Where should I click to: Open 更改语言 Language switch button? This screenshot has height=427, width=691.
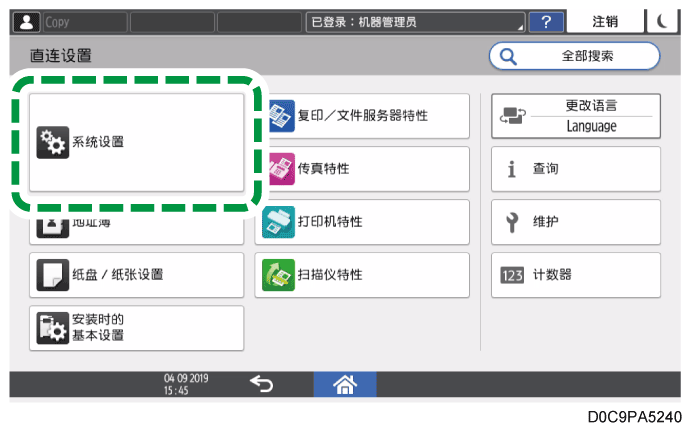tap(576, 116)
